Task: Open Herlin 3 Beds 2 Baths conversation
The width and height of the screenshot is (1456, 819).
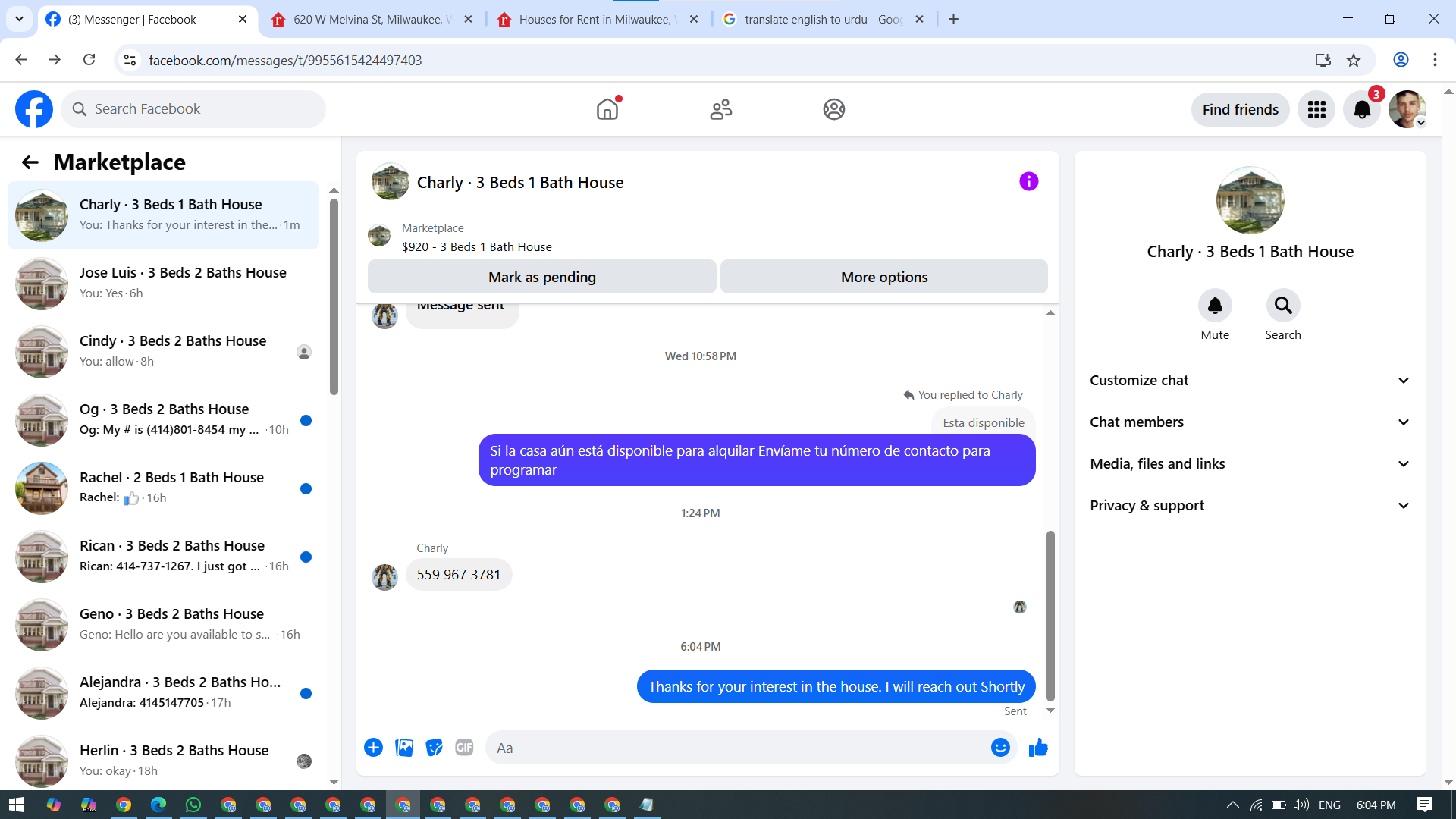Action: [163, 761]
